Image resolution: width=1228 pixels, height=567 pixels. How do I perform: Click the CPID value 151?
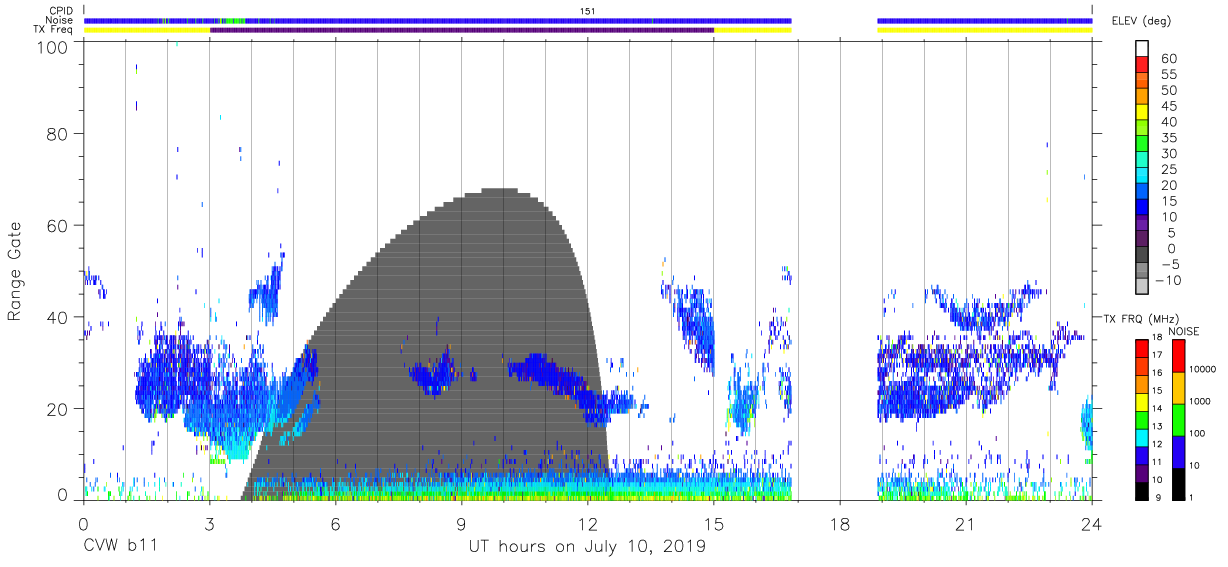pos(588,11)
